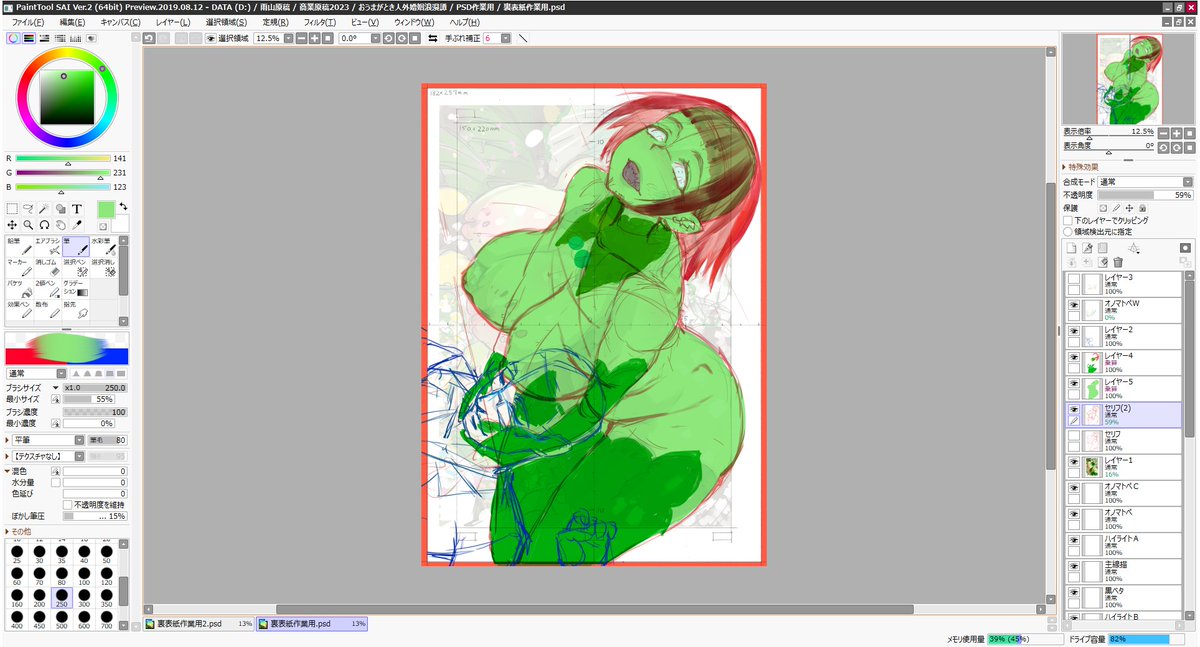Select the lasso selection tool
The width and height of the screenshot is (1200, 647).
tap(28, 209)
